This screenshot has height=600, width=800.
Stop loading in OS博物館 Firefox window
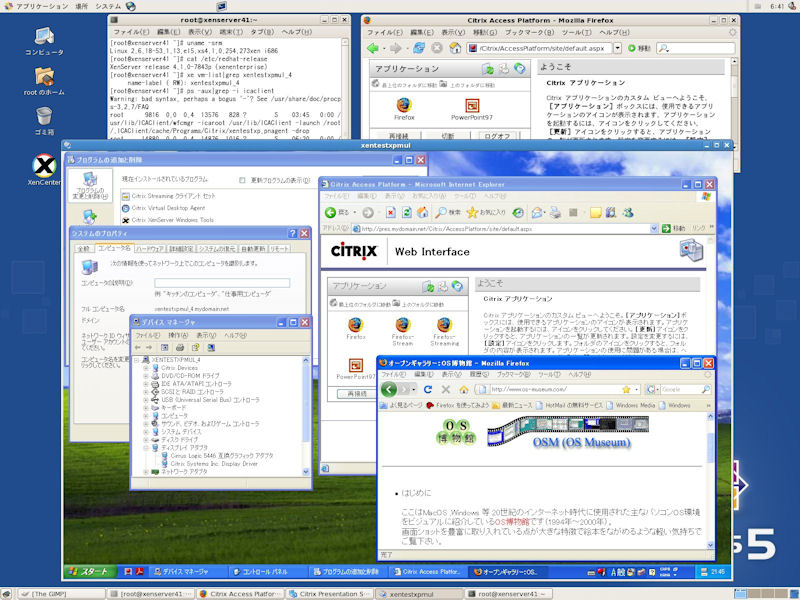pyautogui.click(x=445, y=389)
